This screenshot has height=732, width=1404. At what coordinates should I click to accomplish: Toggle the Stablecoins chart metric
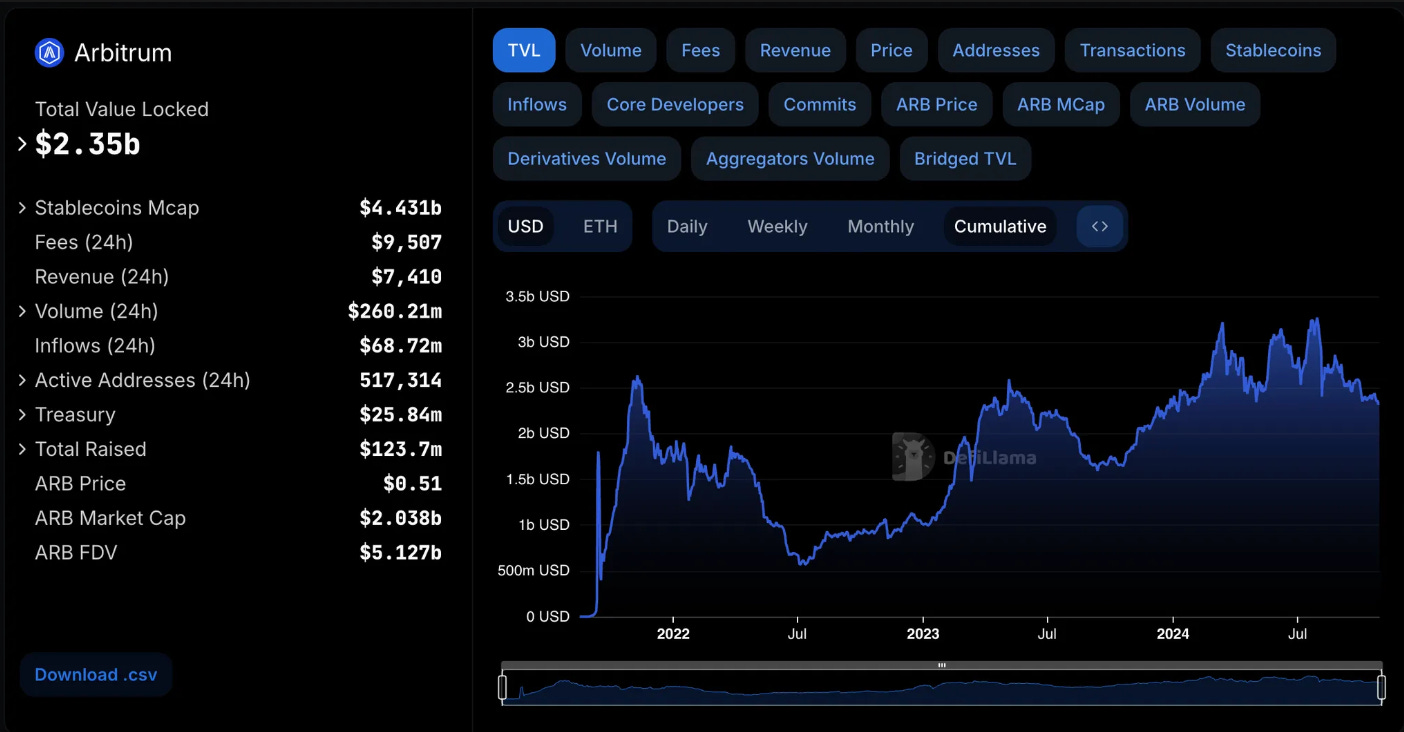tap(1273, 50)
